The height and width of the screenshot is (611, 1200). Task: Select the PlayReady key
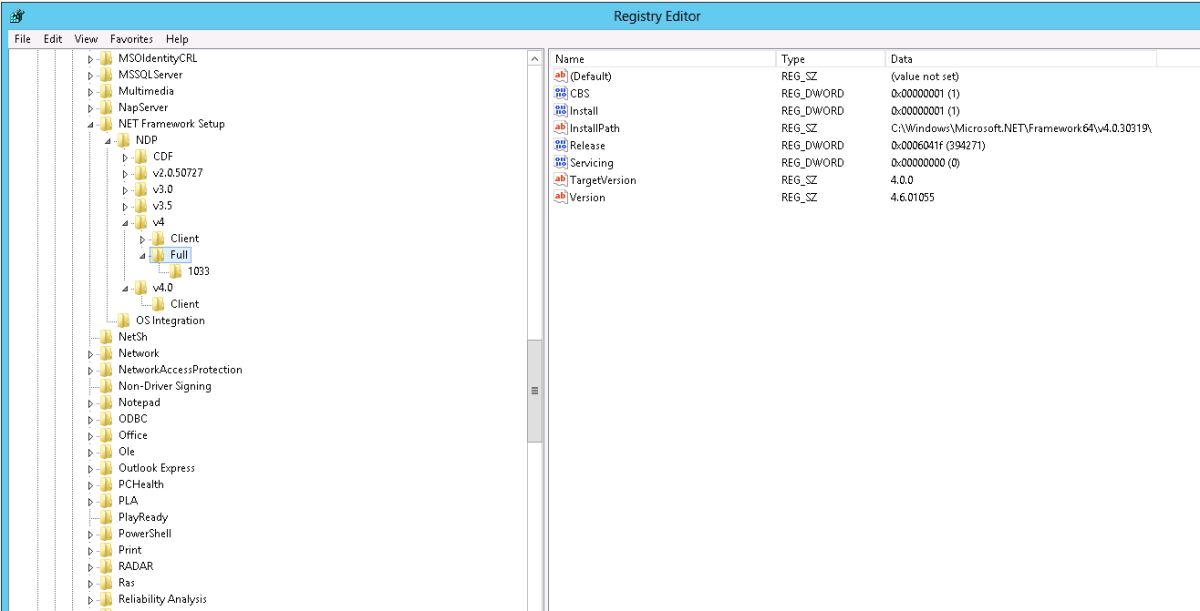[143, 517]
